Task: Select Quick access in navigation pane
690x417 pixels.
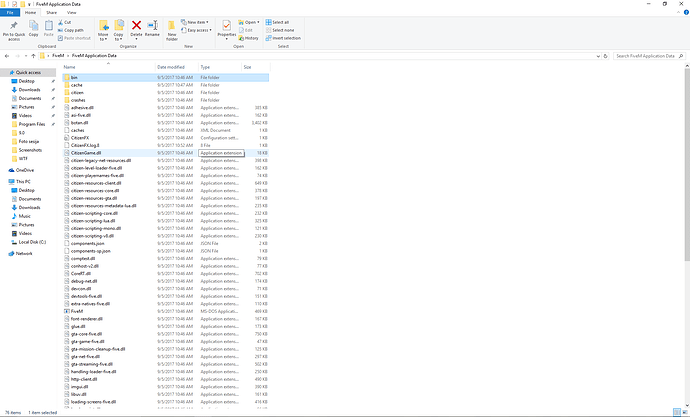Action: point(28,73)
